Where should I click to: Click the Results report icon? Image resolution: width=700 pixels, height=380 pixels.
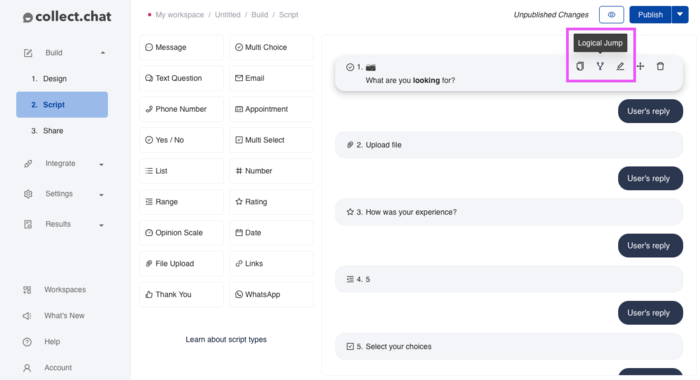[28, 224]
